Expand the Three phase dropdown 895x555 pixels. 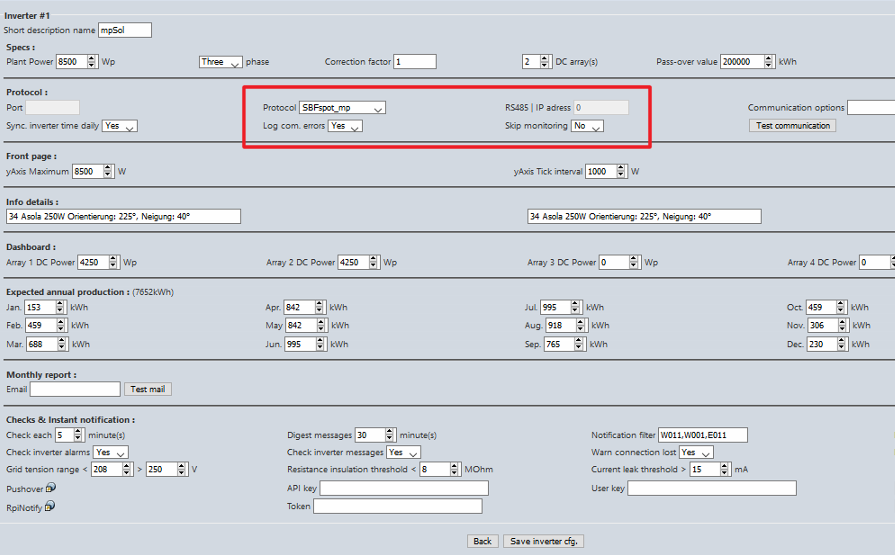(x=220, y=62)
